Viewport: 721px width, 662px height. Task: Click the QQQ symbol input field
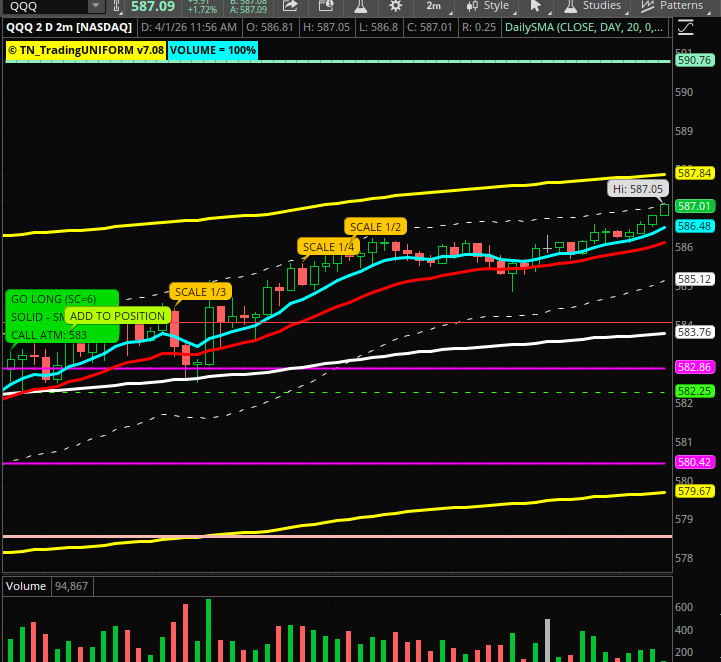tap(45, 6)
